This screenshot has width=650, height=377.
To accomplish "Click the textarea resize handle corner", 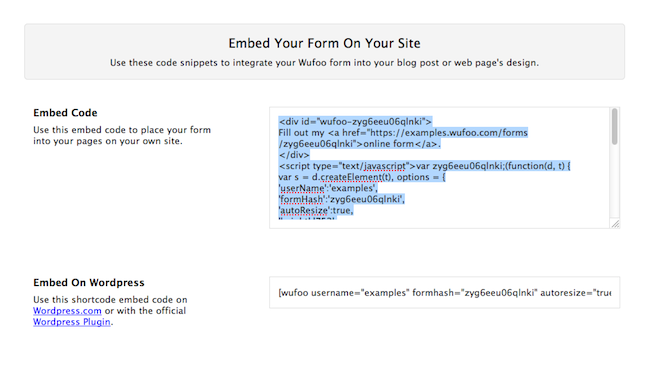I will tap(615, 224).
